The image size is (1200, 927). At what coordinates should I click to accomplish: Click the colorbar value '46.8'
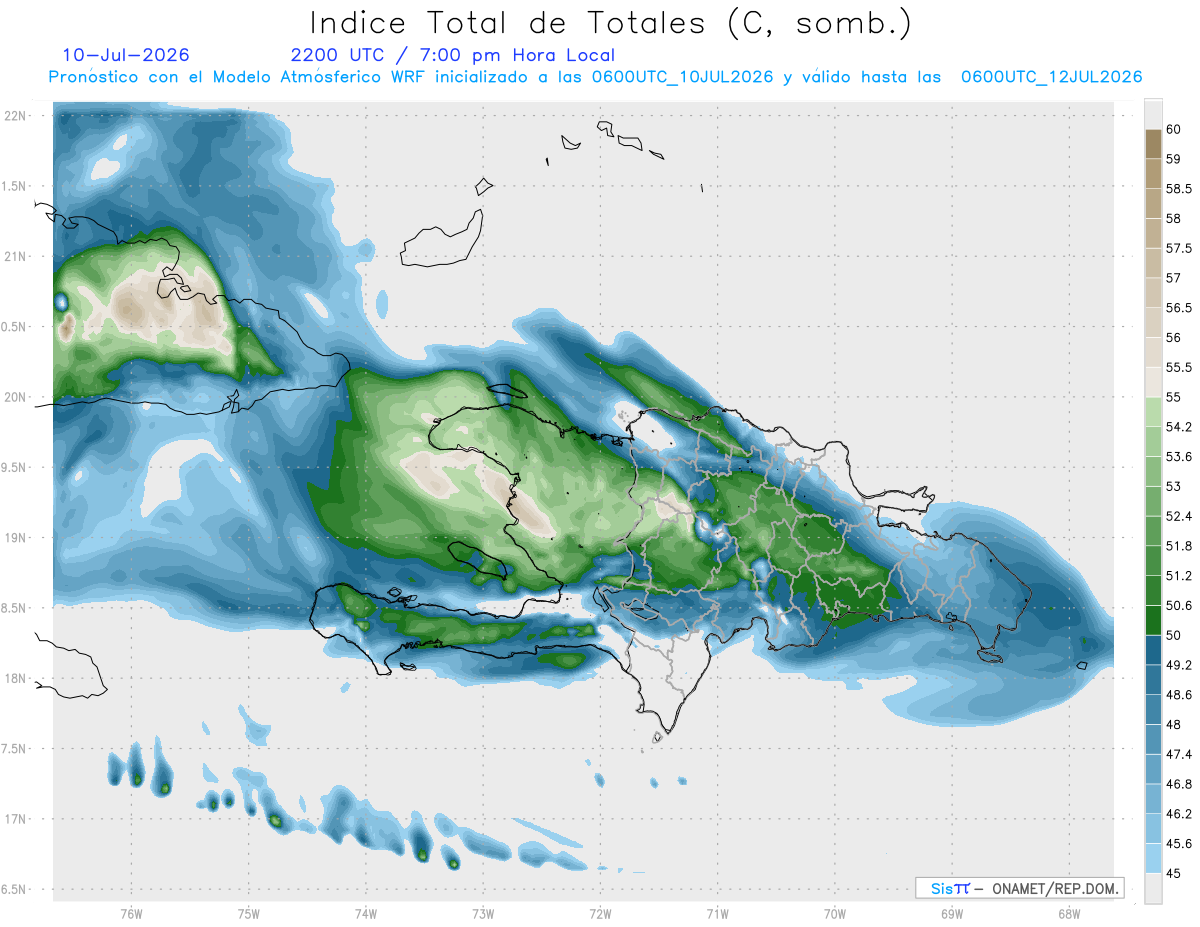coord(1179,784)
